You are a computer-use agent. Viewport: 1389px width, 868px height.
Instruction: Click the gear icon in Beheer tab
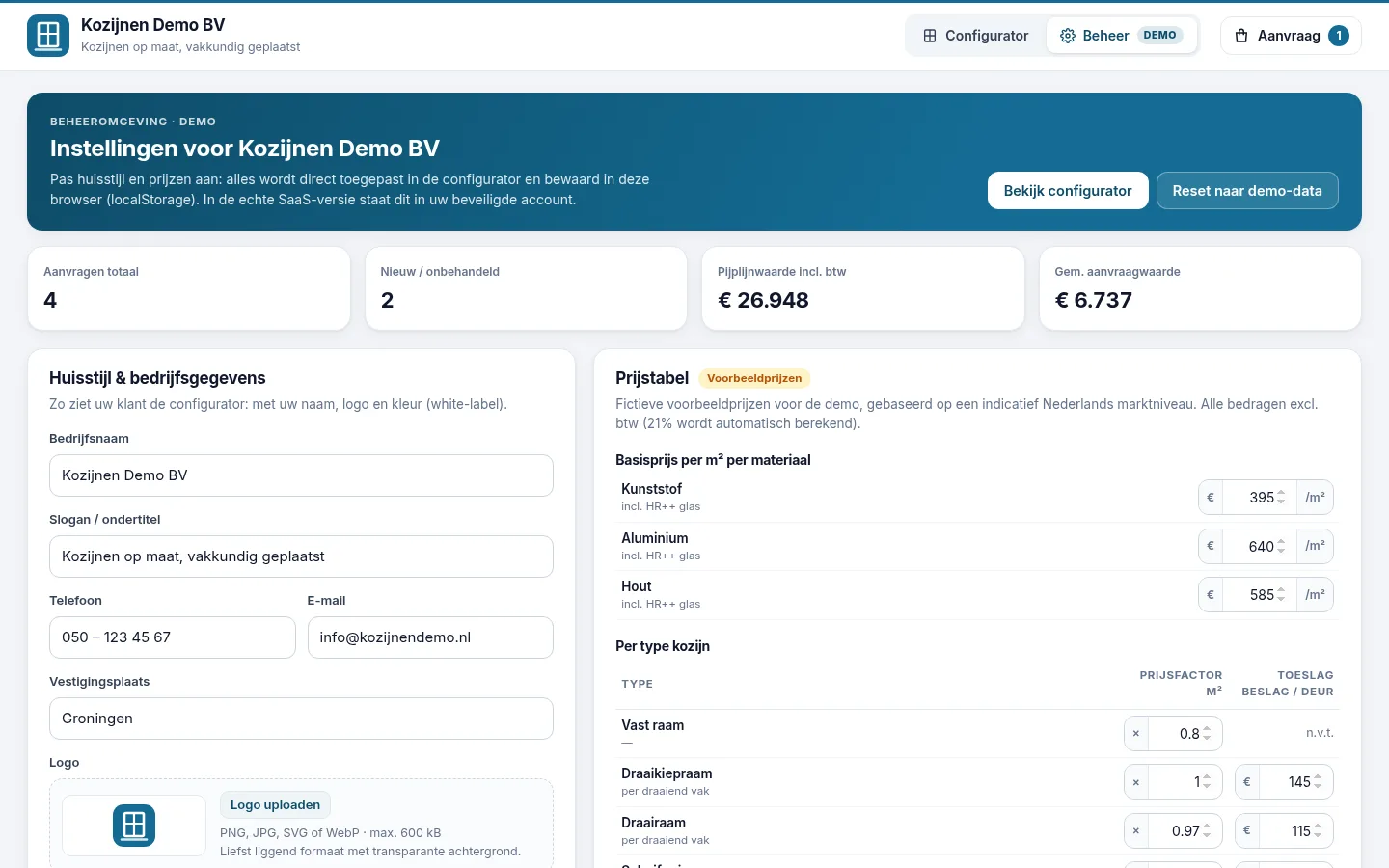[1068, 36]
